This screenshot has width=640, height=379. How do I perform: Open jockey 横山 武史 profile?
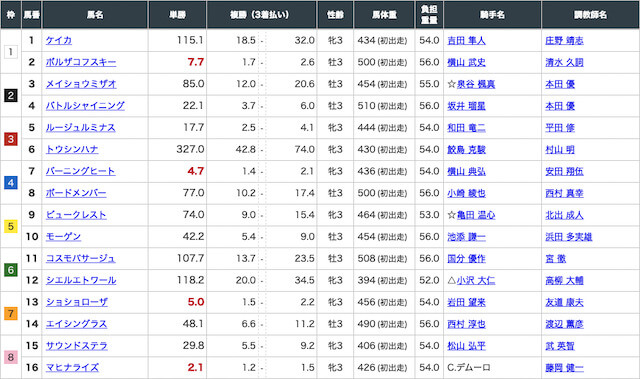467,62
